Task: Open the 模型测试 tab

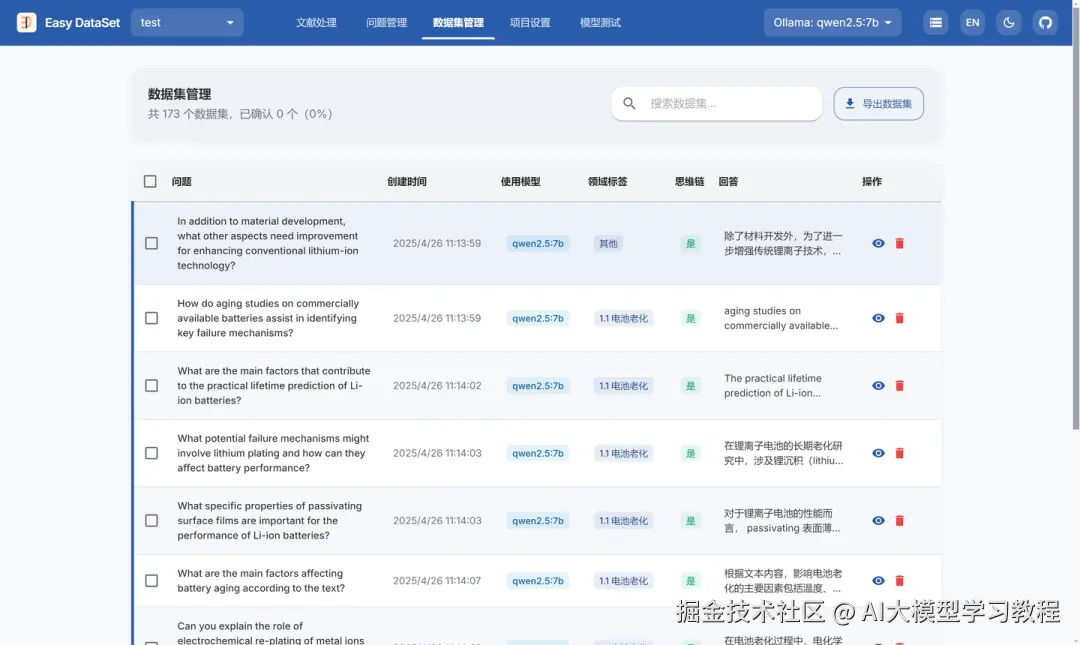Action: coord(600,23)
